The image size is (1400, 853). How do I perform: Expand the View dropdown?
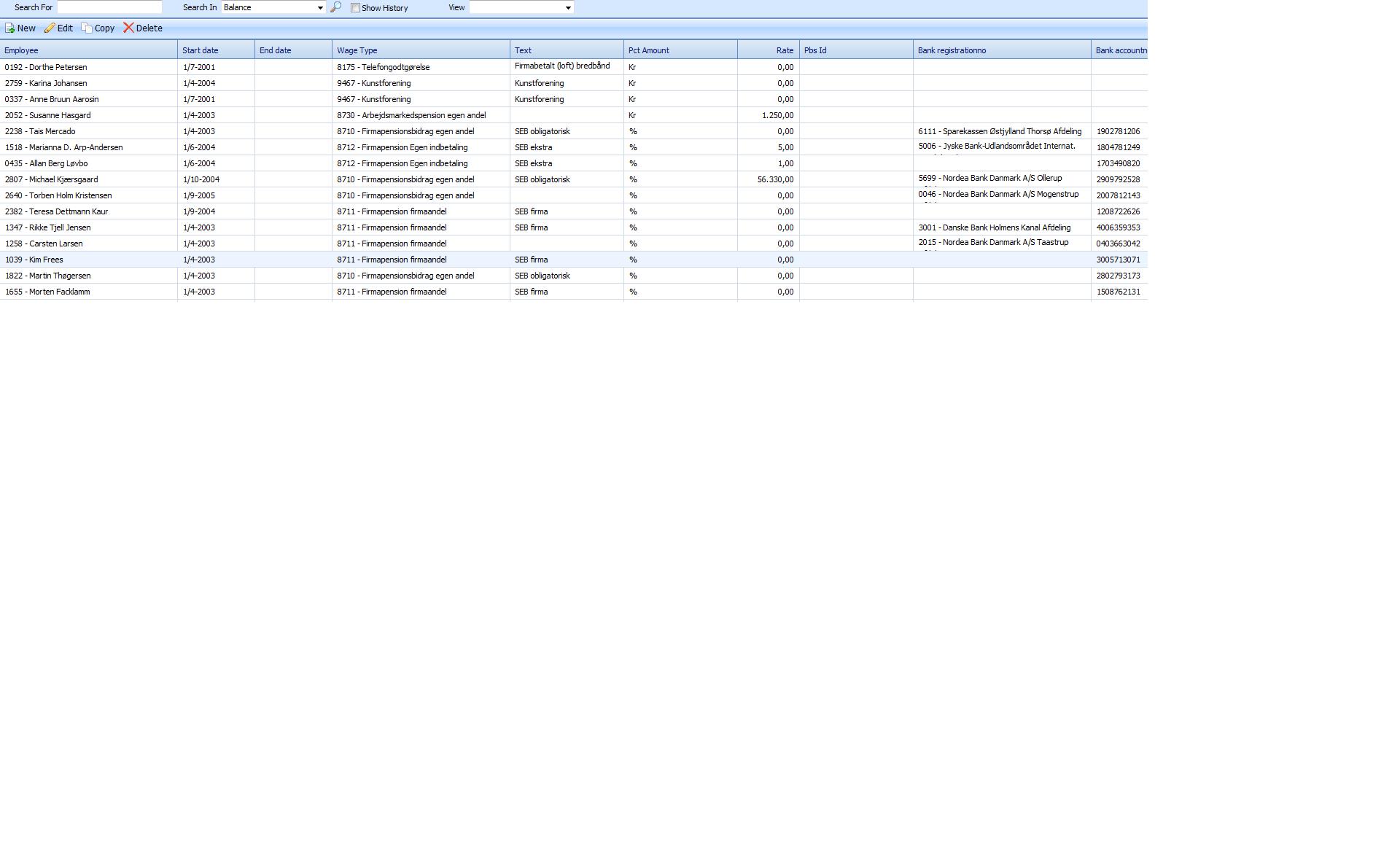coord(568,7)
